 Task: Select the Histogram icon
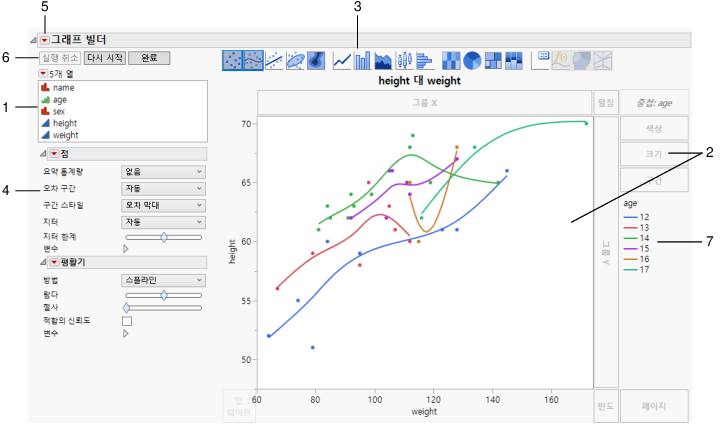pyautogui.click(x=425, y=60)
